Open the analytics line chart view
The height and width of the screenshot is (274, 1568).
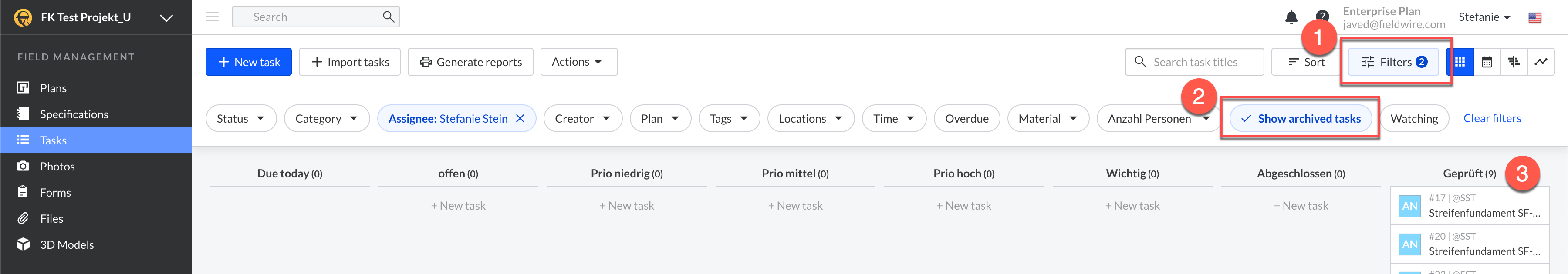coord(1541,62)
